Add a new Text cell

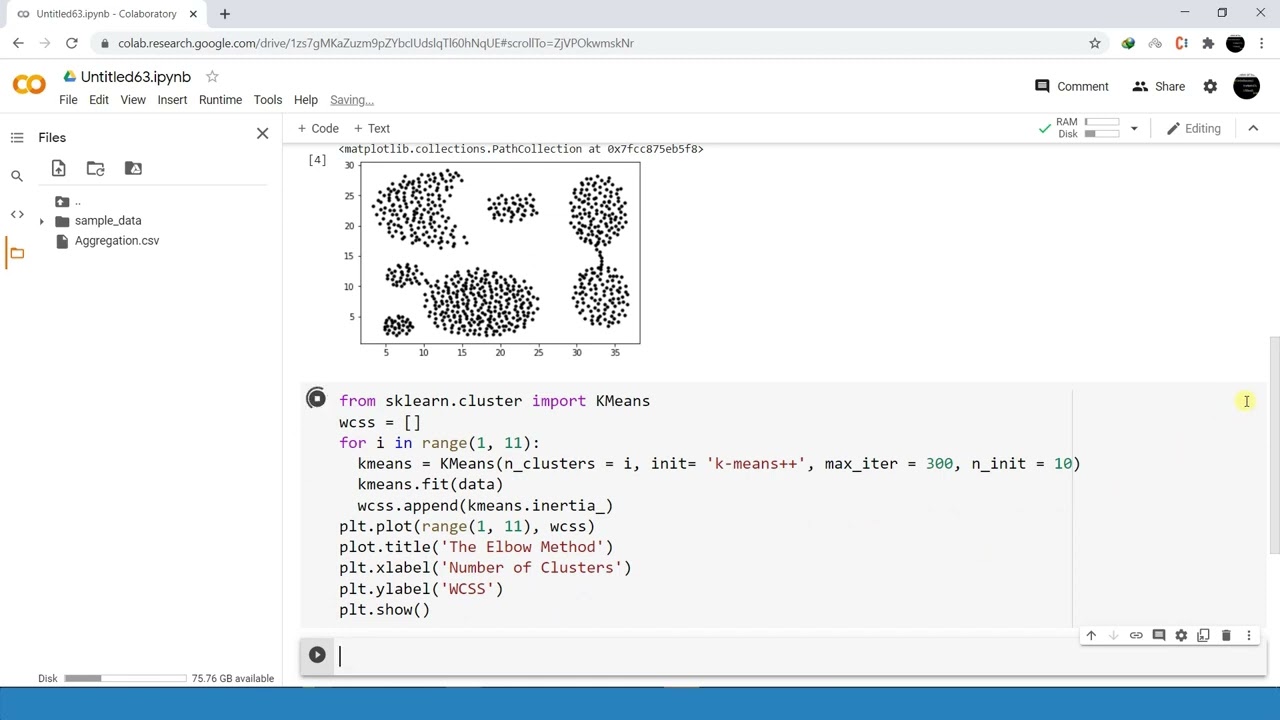tap(371, 128)
